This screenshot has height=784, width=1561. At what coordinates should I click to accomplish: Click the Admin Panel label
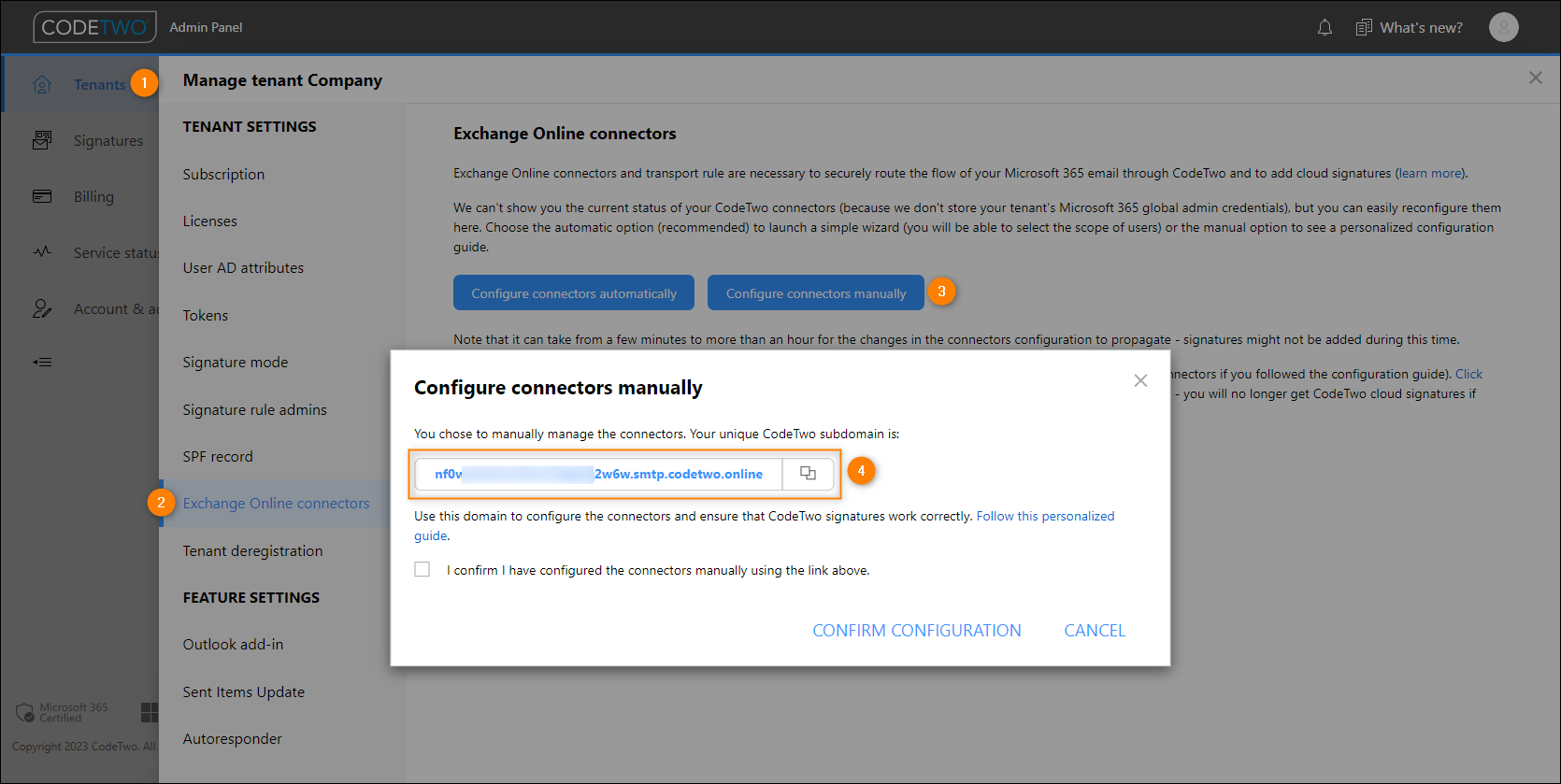[x=206, y=28]
